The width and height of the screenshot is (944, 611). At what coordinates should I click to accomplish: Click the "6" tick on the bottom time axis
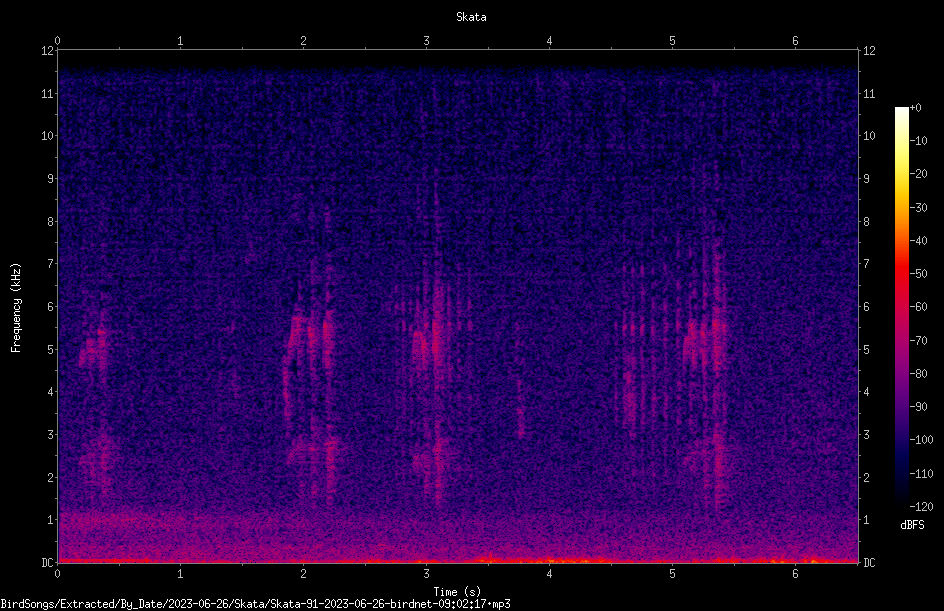pyautogui.click(x=795, y=574)
